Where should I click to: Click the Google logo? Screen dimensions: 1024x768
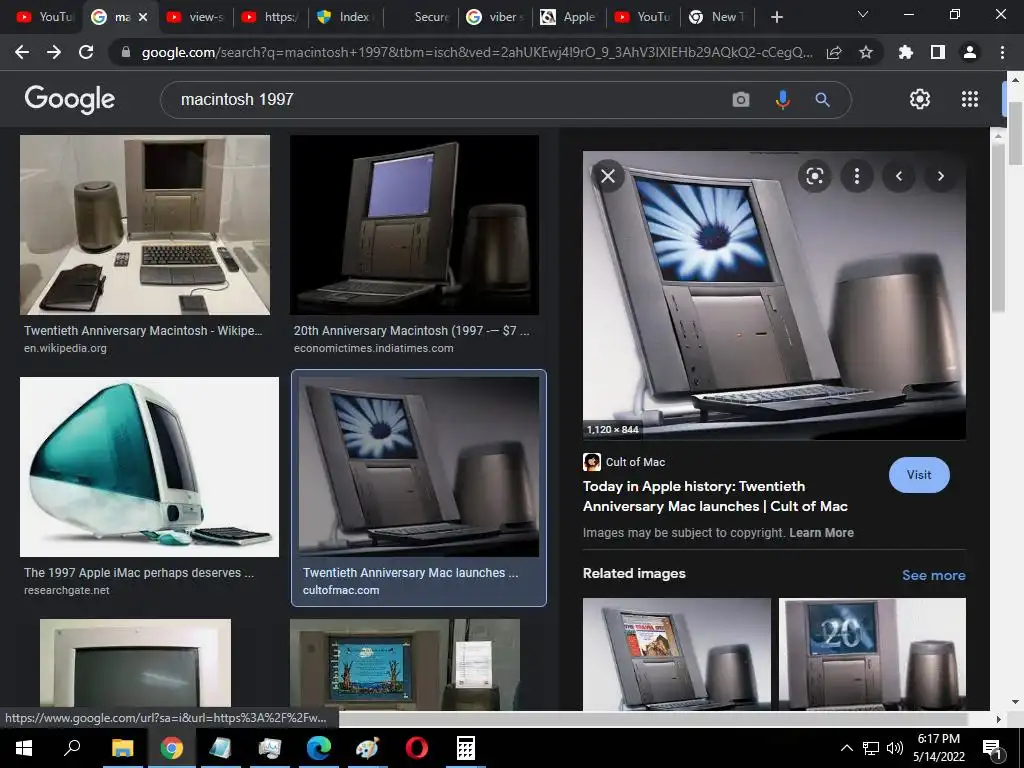tap(70, 99)
